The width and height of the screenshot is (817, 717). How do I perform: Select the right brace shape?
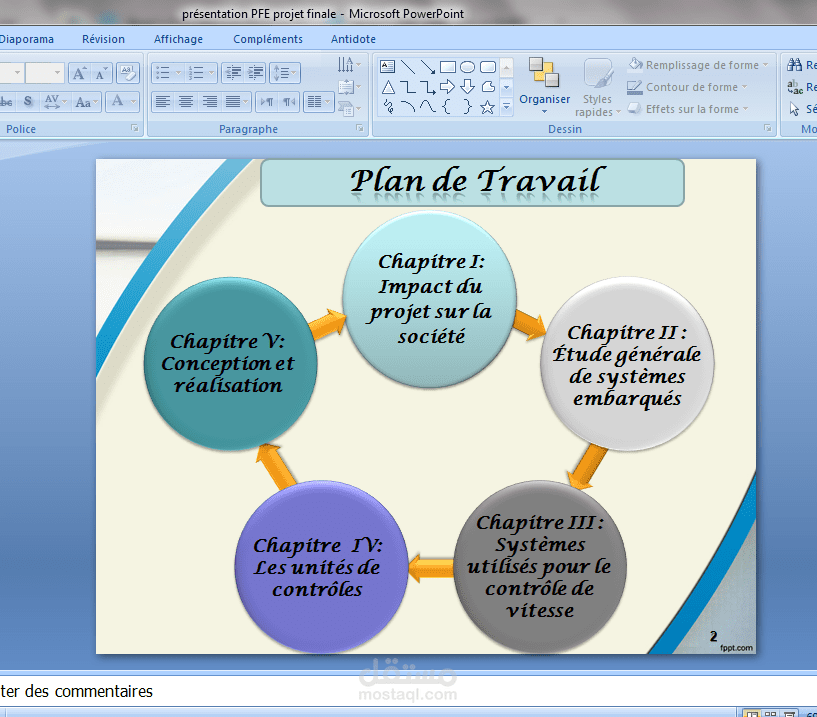click(467, 107)
